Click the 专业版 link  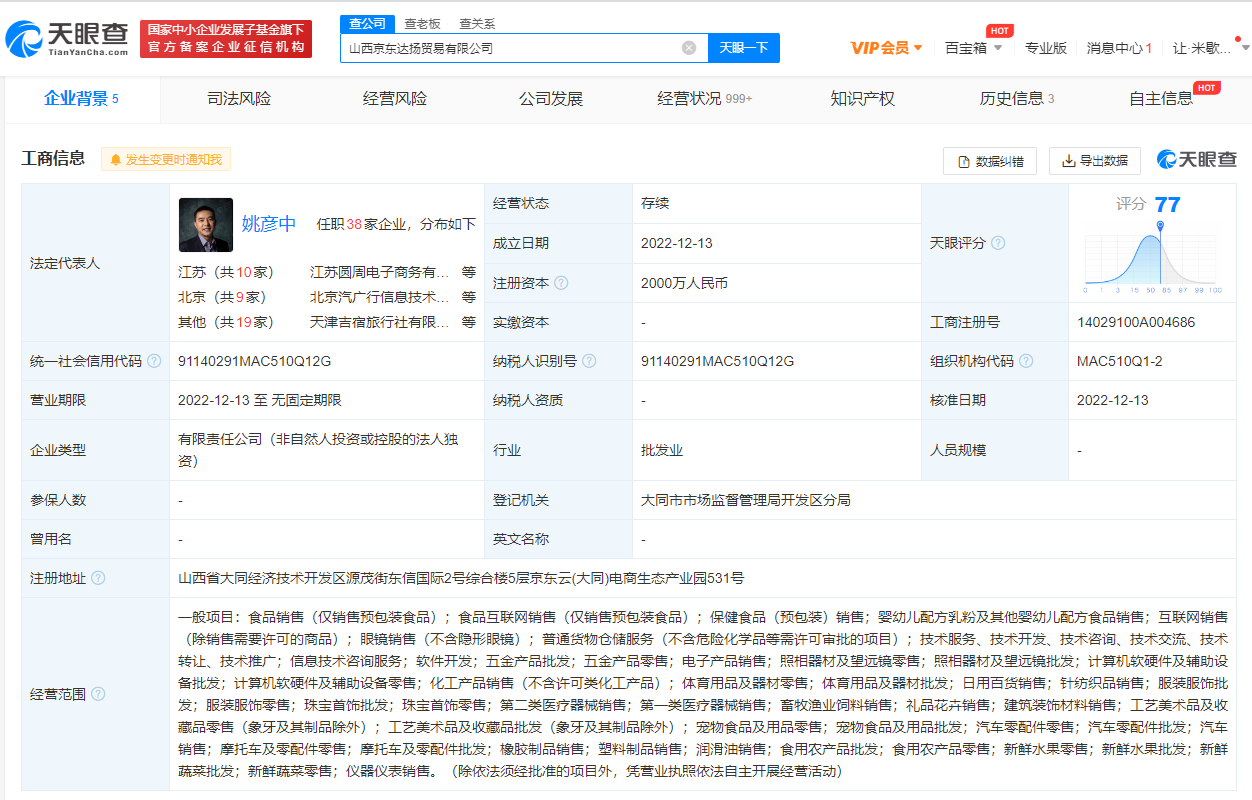click(1046, 48)
